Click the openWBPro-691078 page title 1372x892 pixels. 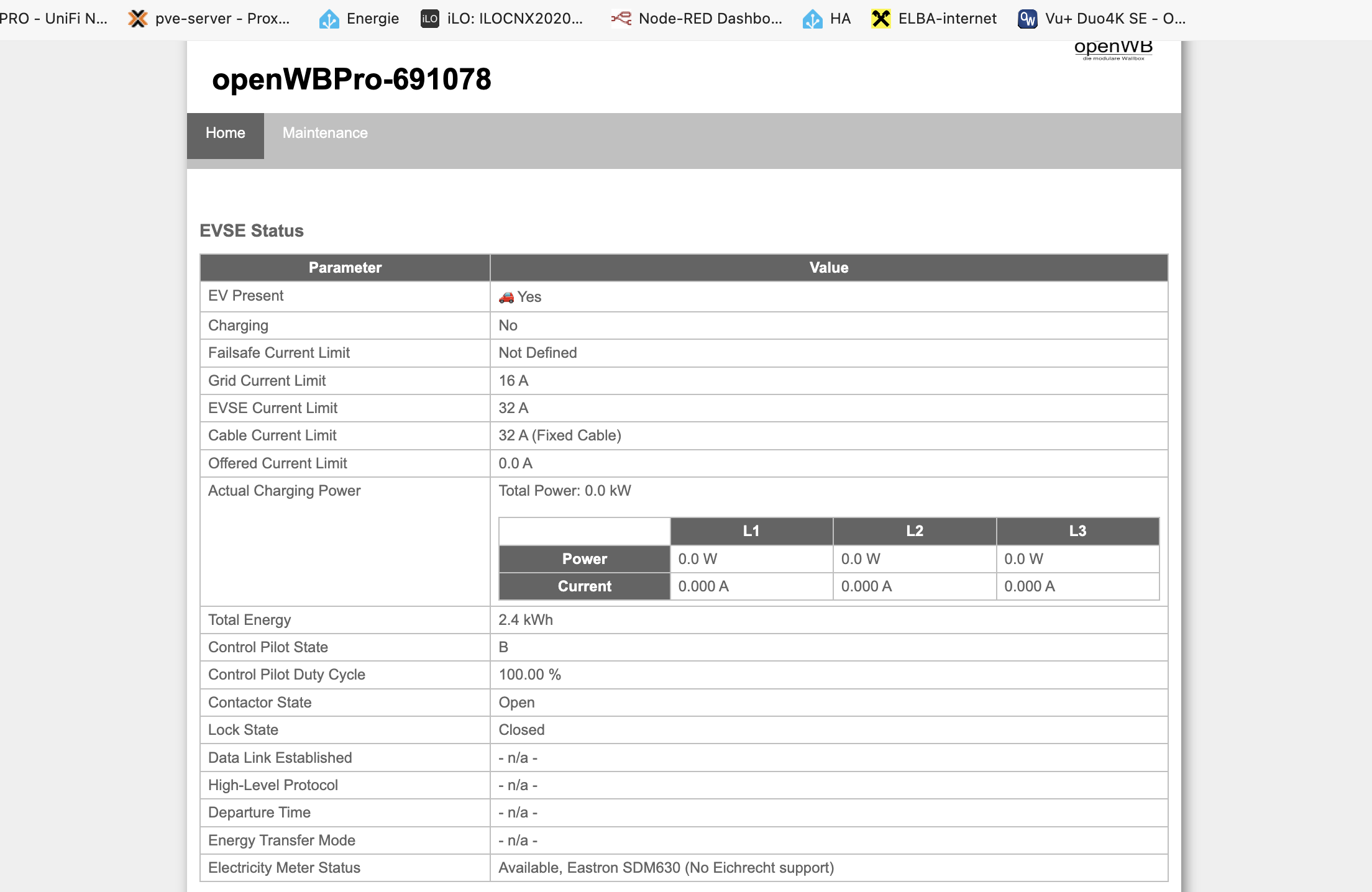tap(351, 80)
